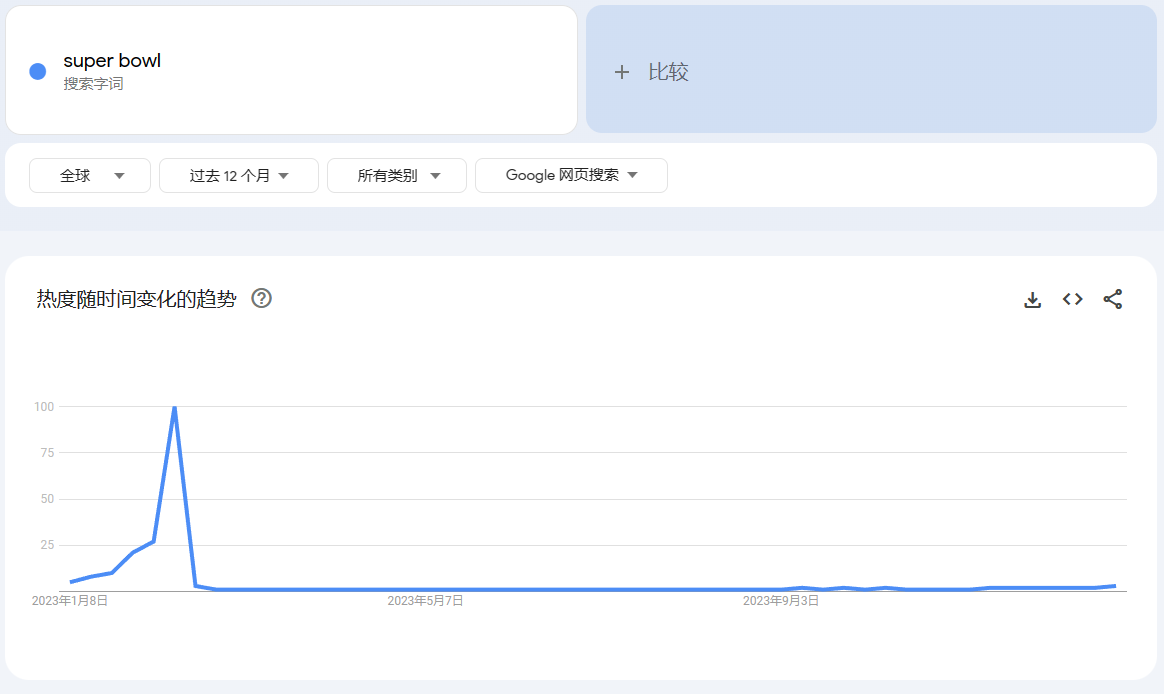Click the 100 value on the y-axis
The width and height of the screenshot is (1164, 694).
(x=45, y=407)
